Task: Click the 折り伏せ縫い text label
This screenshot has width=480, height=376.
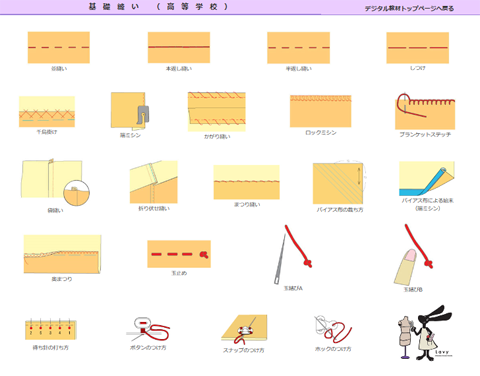Action: (154, 209)
